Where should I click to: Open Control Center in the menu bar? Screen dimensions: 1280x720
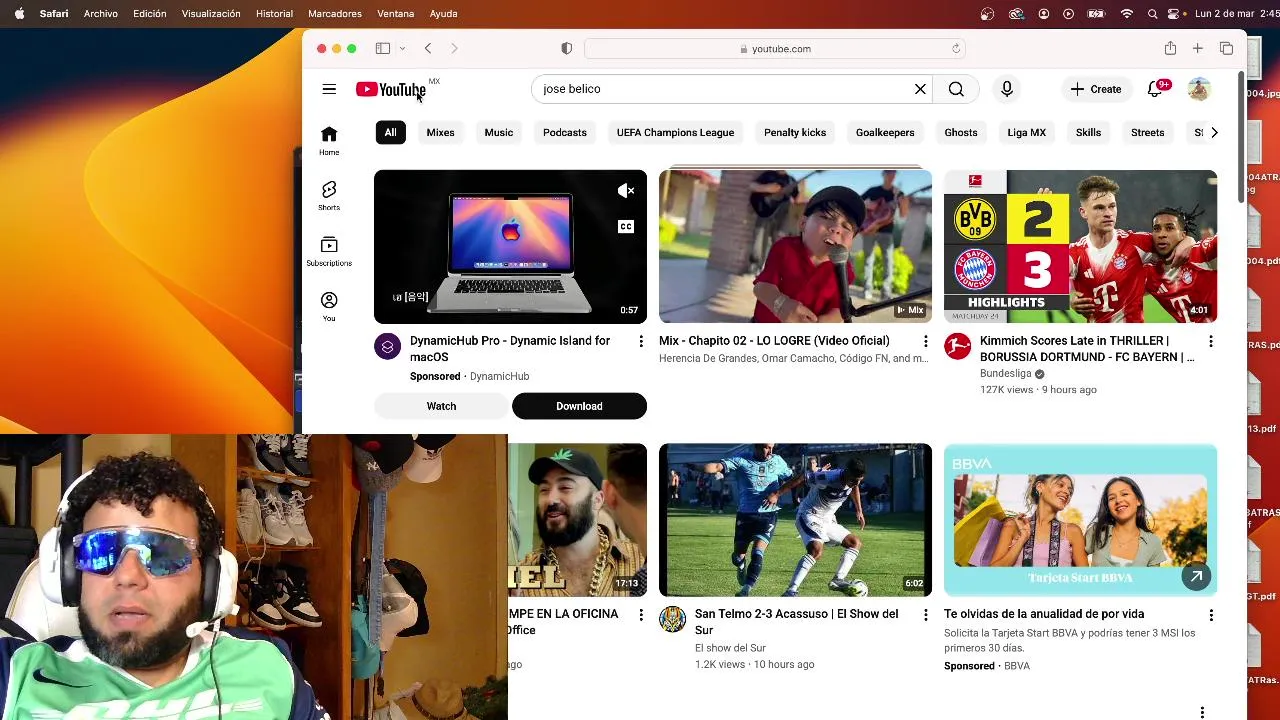[x=1173, y=14]
